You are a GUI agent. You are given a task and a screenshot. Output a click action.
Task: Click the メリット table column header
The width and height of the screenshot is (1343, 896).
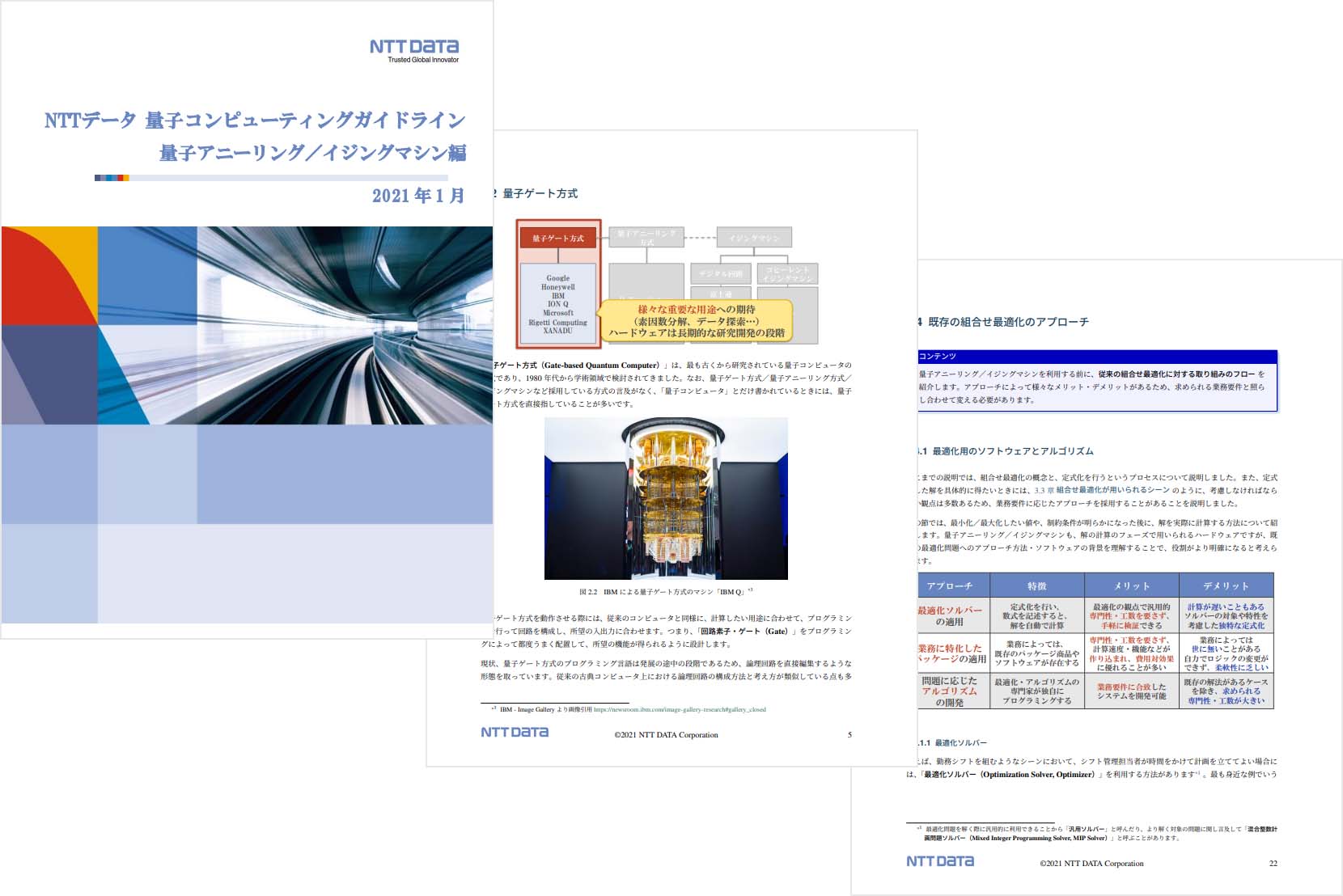(x=1131, y=585)
